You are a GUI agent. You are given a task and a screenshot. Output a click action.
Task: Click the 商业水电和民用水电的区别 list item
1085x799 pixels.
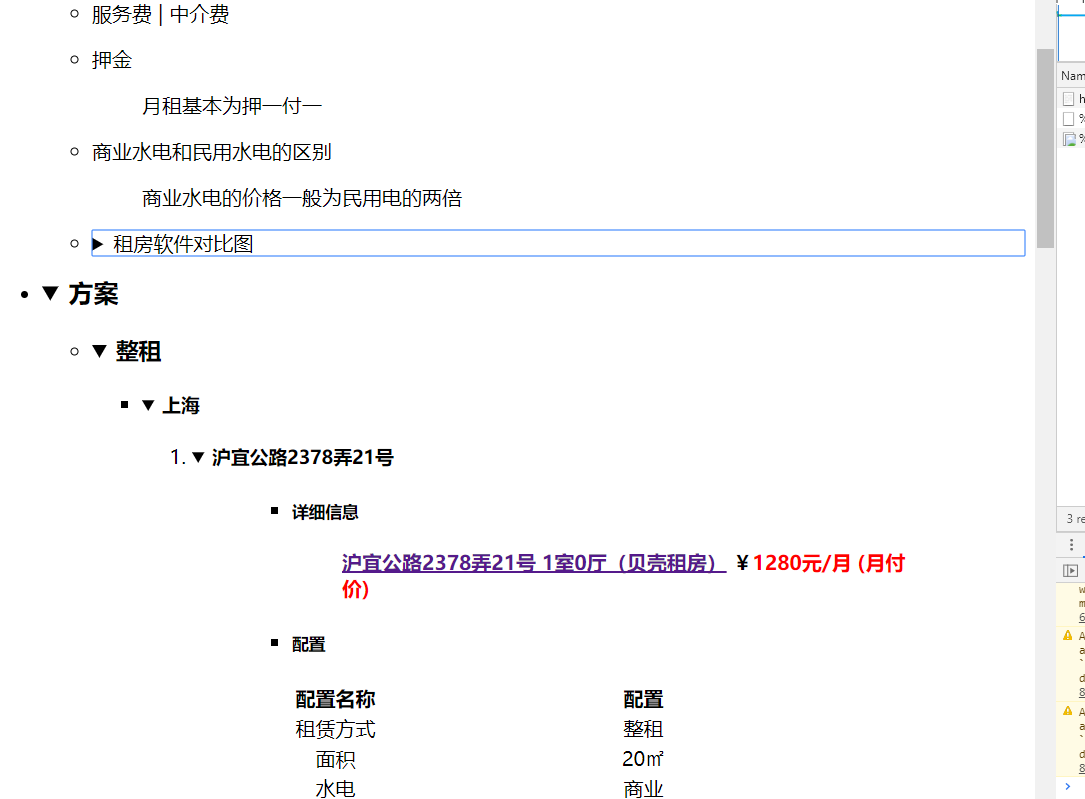tap(212, 152)
